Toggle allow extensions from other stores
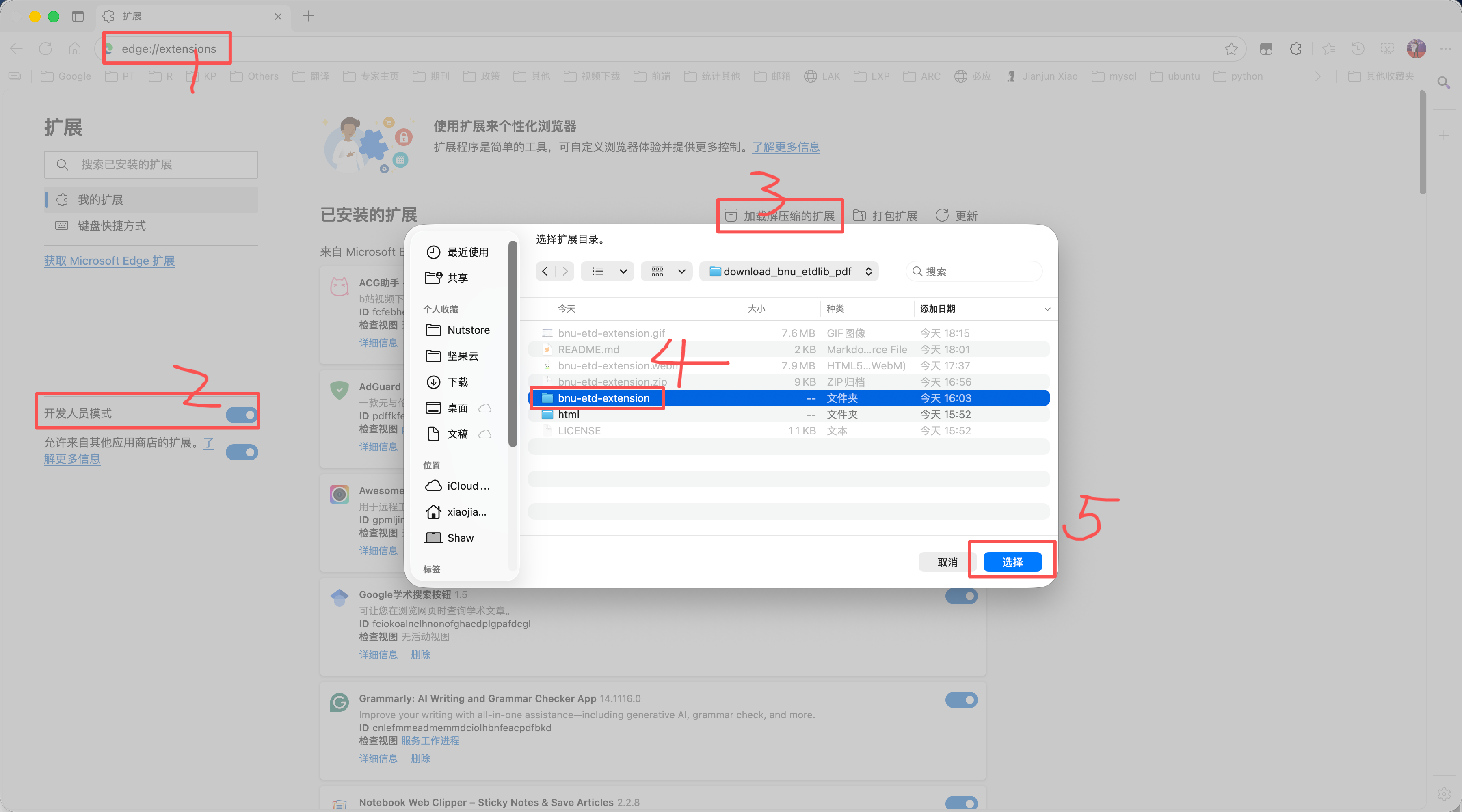 (x=242, y=452)
